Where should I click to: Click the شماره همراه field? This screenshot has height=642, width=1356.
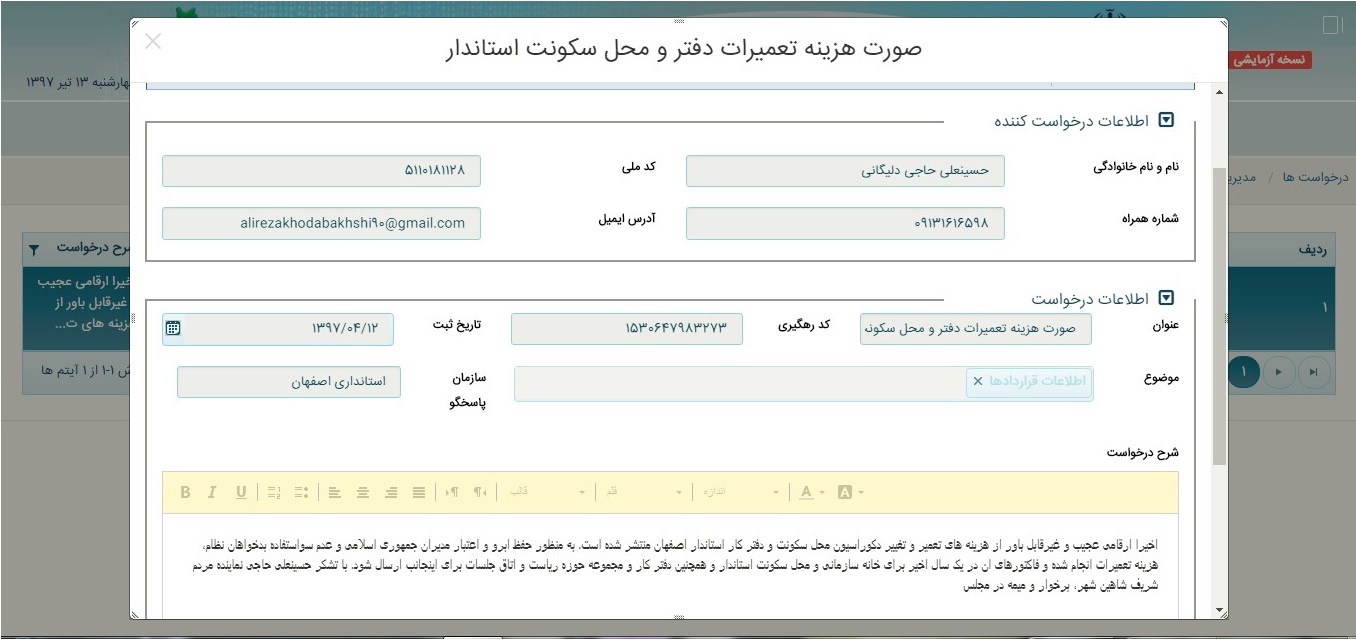[x=845, y=224]
